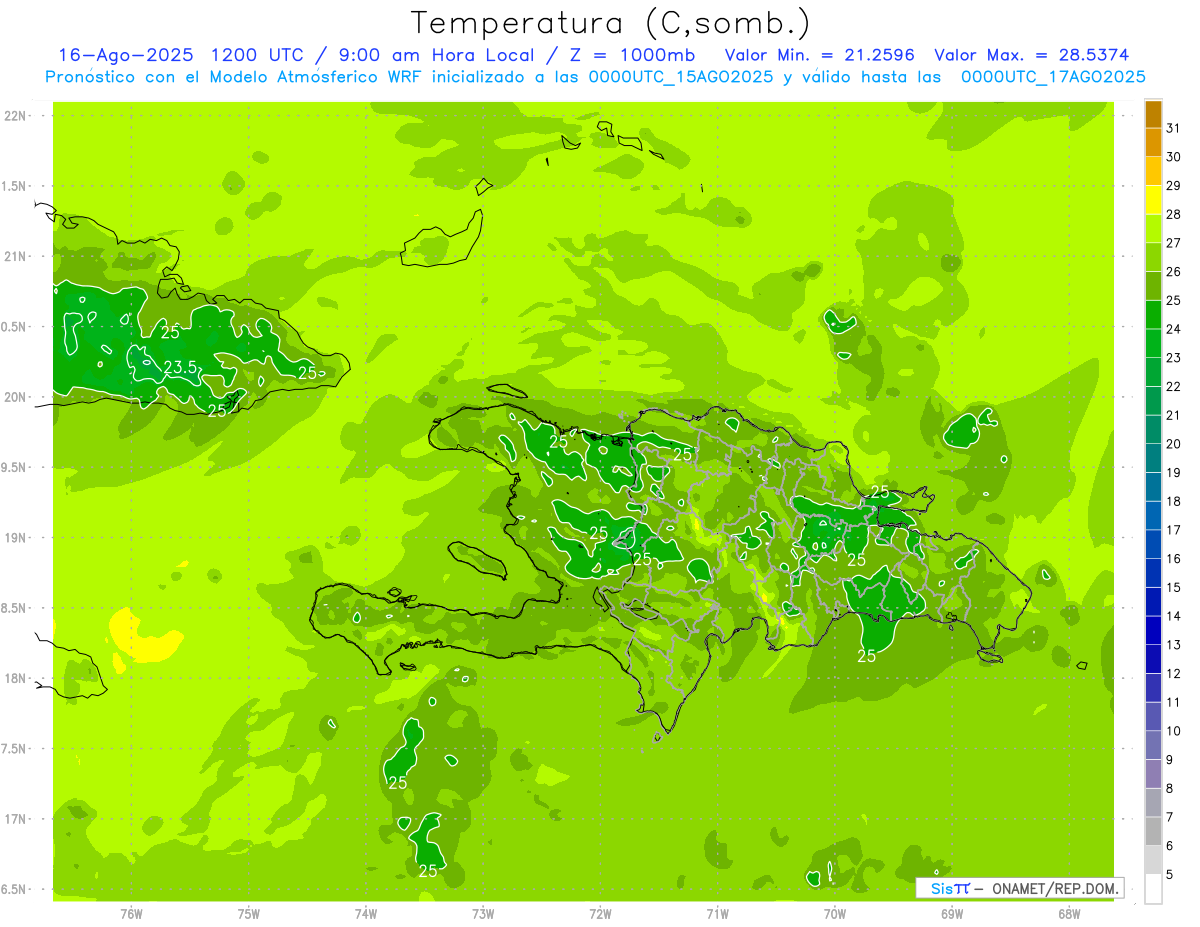Click the legend scale value '20'
The image size is (1200, 927).
coord(1173,444)
